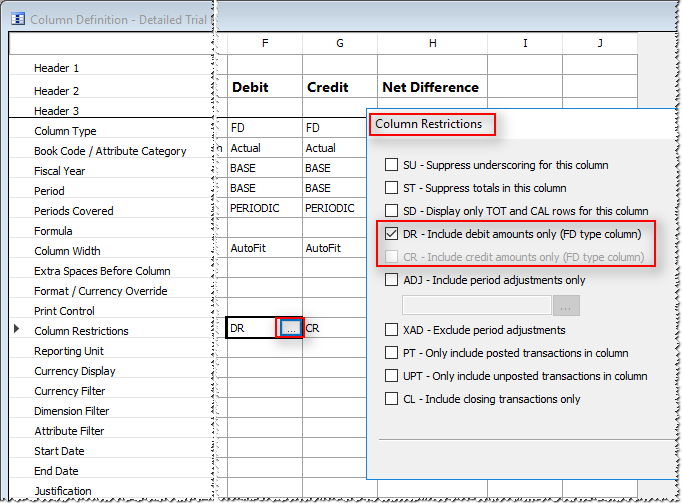Uncheck DR include debit amounts only
This screenshot has height=503, width=682.
[x=393, y=234]
